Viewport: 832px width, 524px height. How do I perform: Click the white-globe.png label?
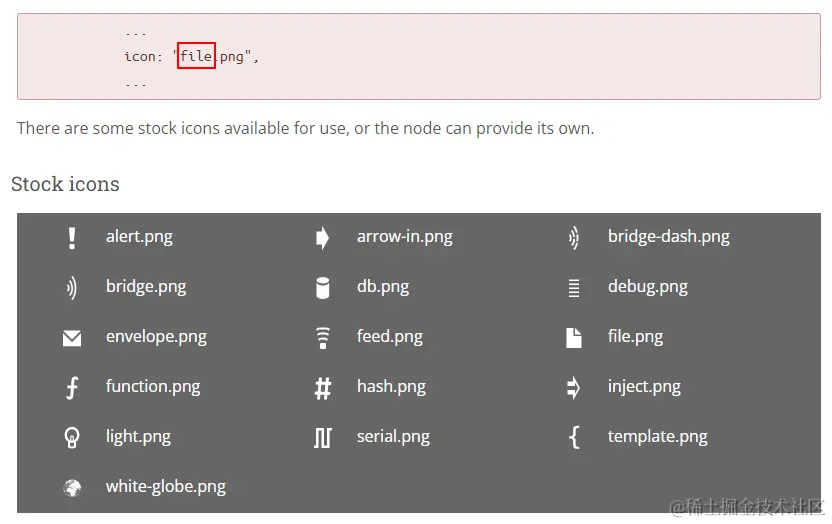(166, 487)
